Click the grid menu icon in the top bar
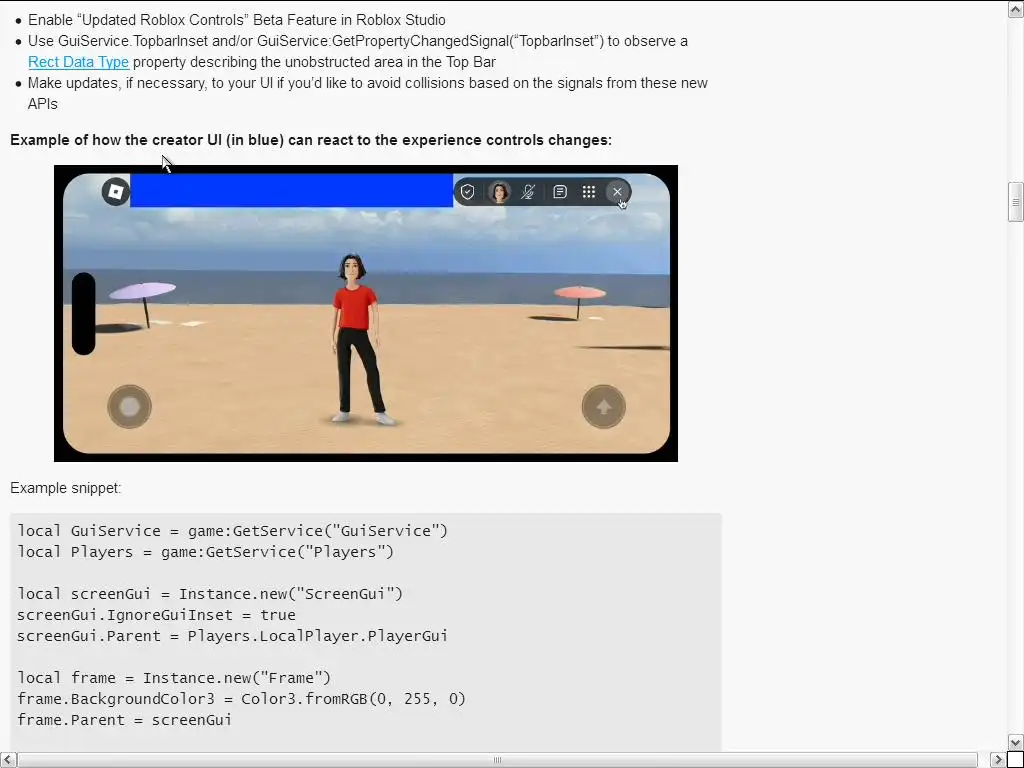Image resolution: width=1024 pixels, height=768 pixels. click(x=588, y=192)
